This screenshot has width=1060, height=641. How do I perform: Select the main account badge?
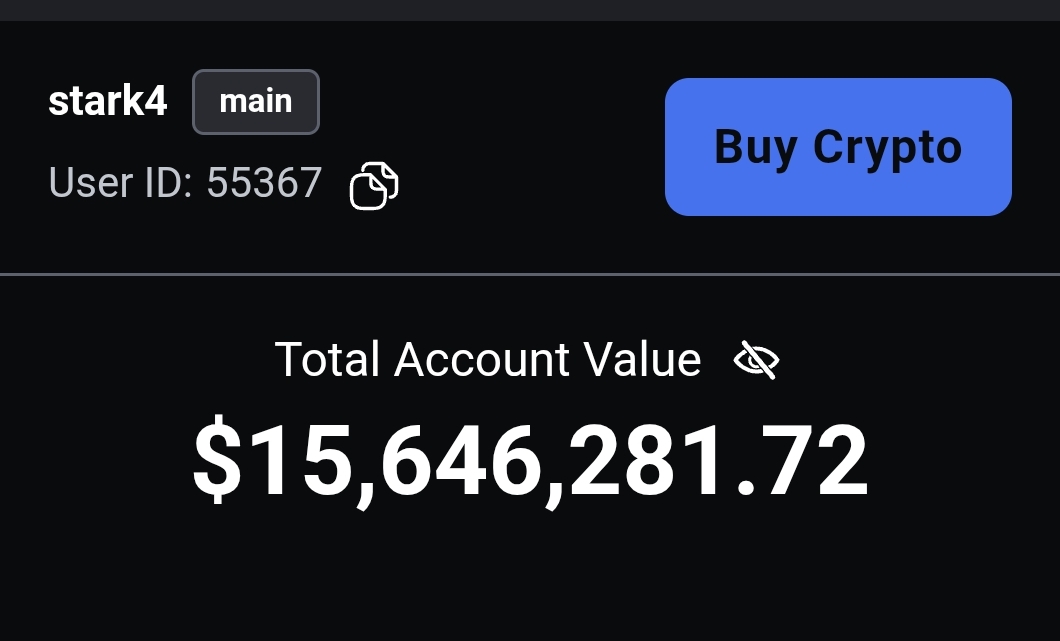coord(256,102)
